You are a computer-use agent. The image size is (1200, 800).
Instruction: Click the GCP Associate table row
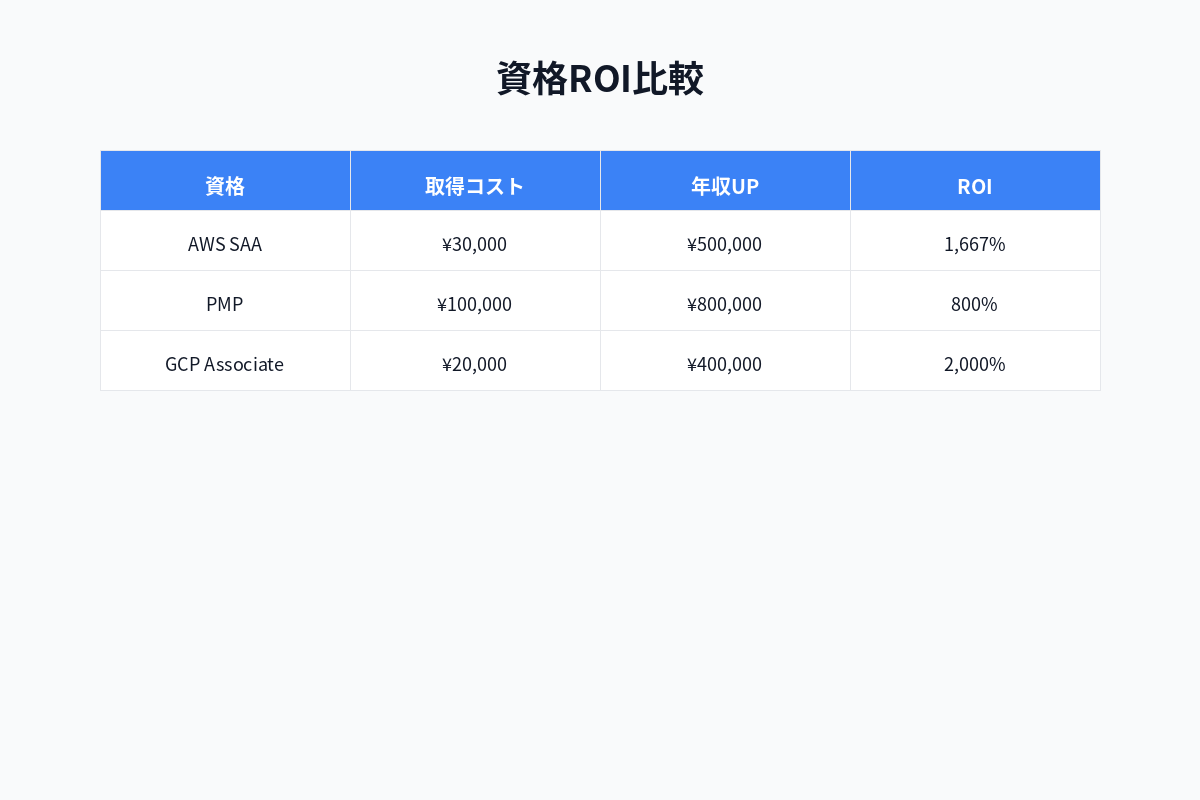click(600, 363)
